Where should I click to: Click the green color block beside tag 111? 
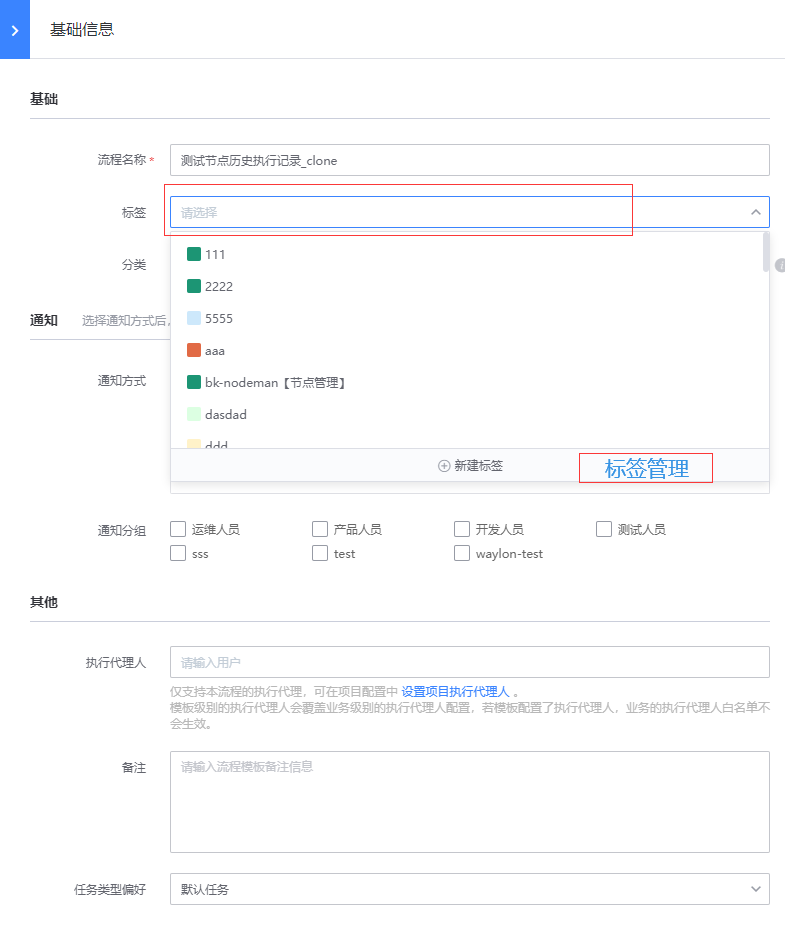tap(193, 254)
